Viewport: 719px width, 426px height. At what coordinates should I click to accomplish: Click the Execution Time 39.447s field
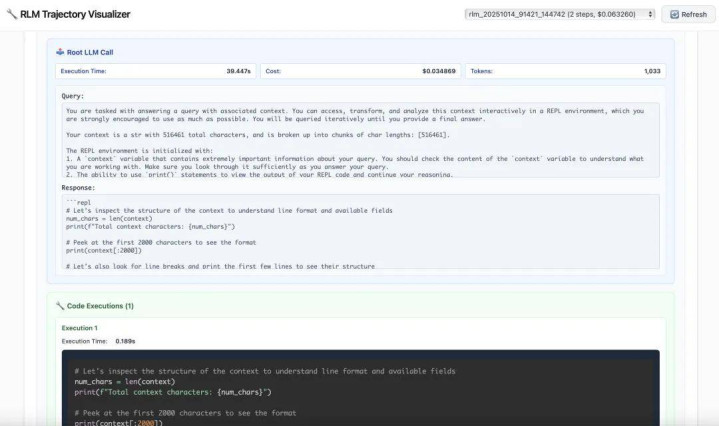(156, 71)
